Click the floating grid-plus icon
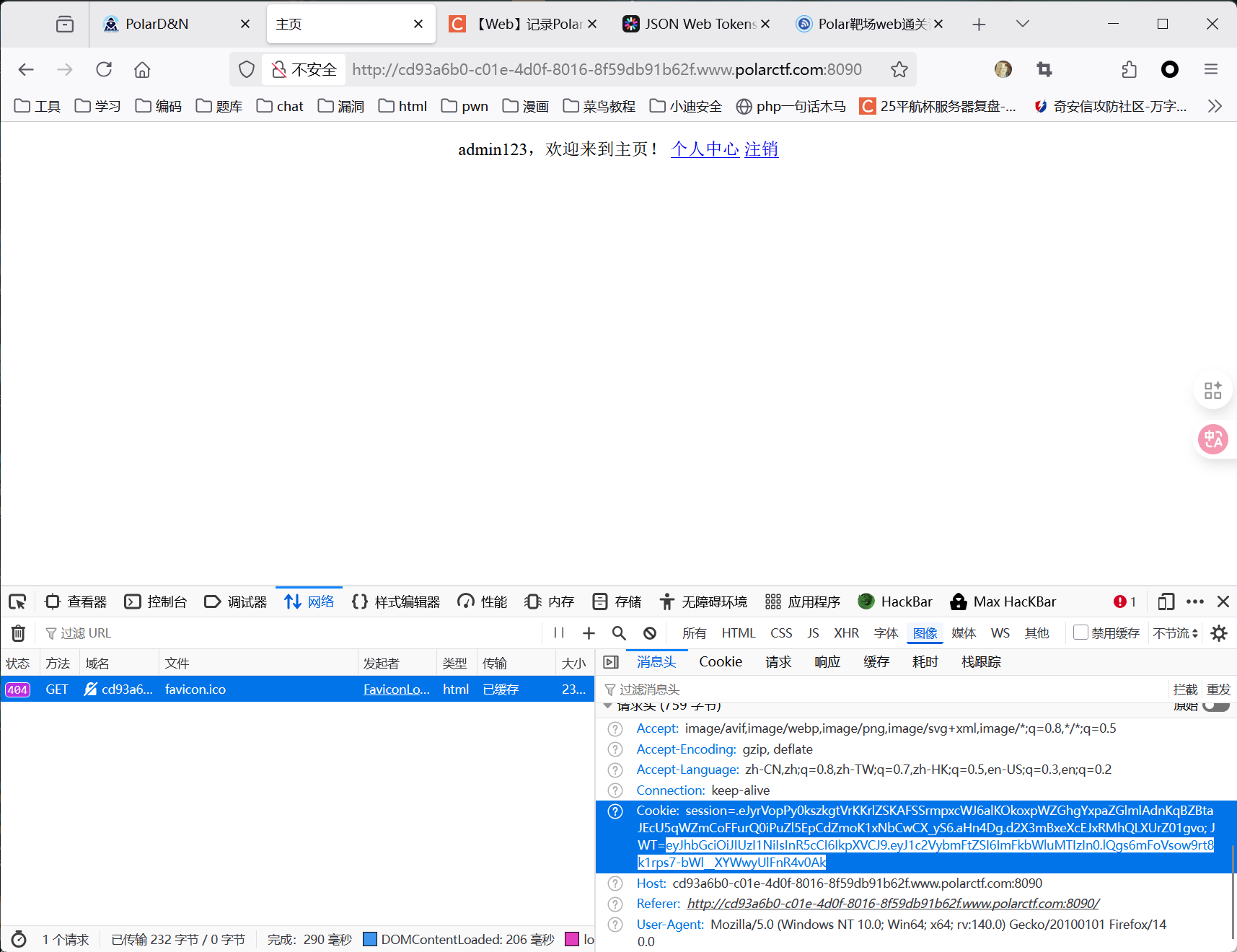 [x=1213, y=390]
